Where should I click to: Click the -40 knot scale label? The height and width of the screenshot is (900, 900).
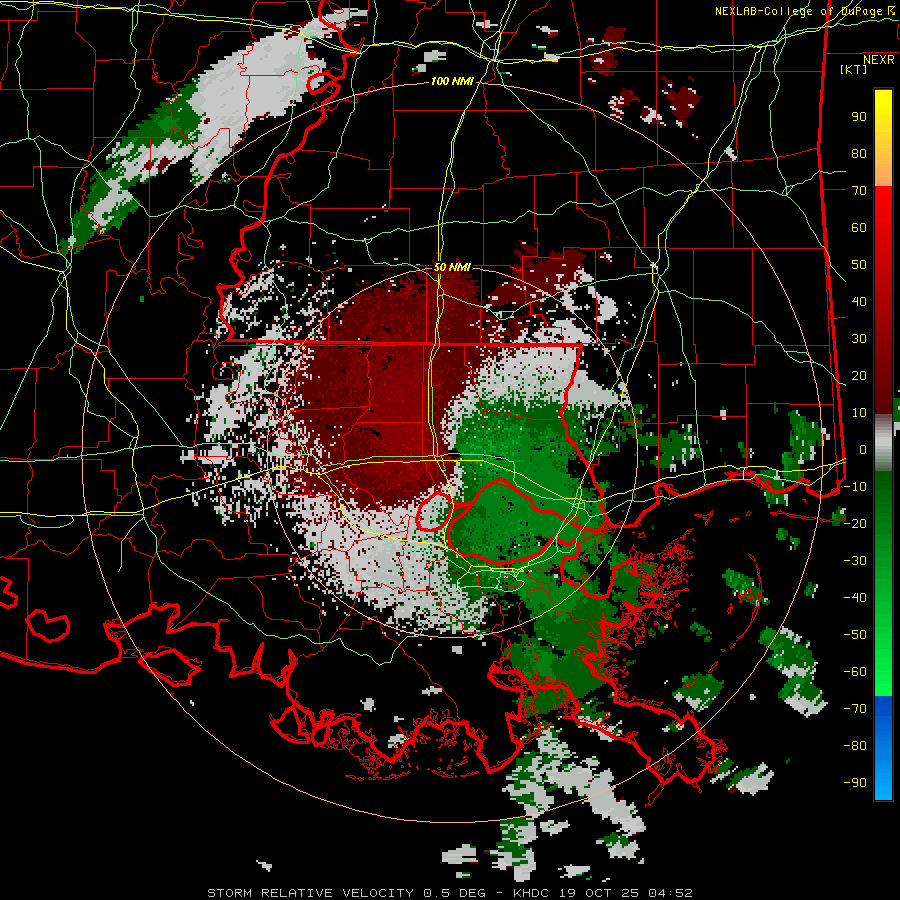855,598
